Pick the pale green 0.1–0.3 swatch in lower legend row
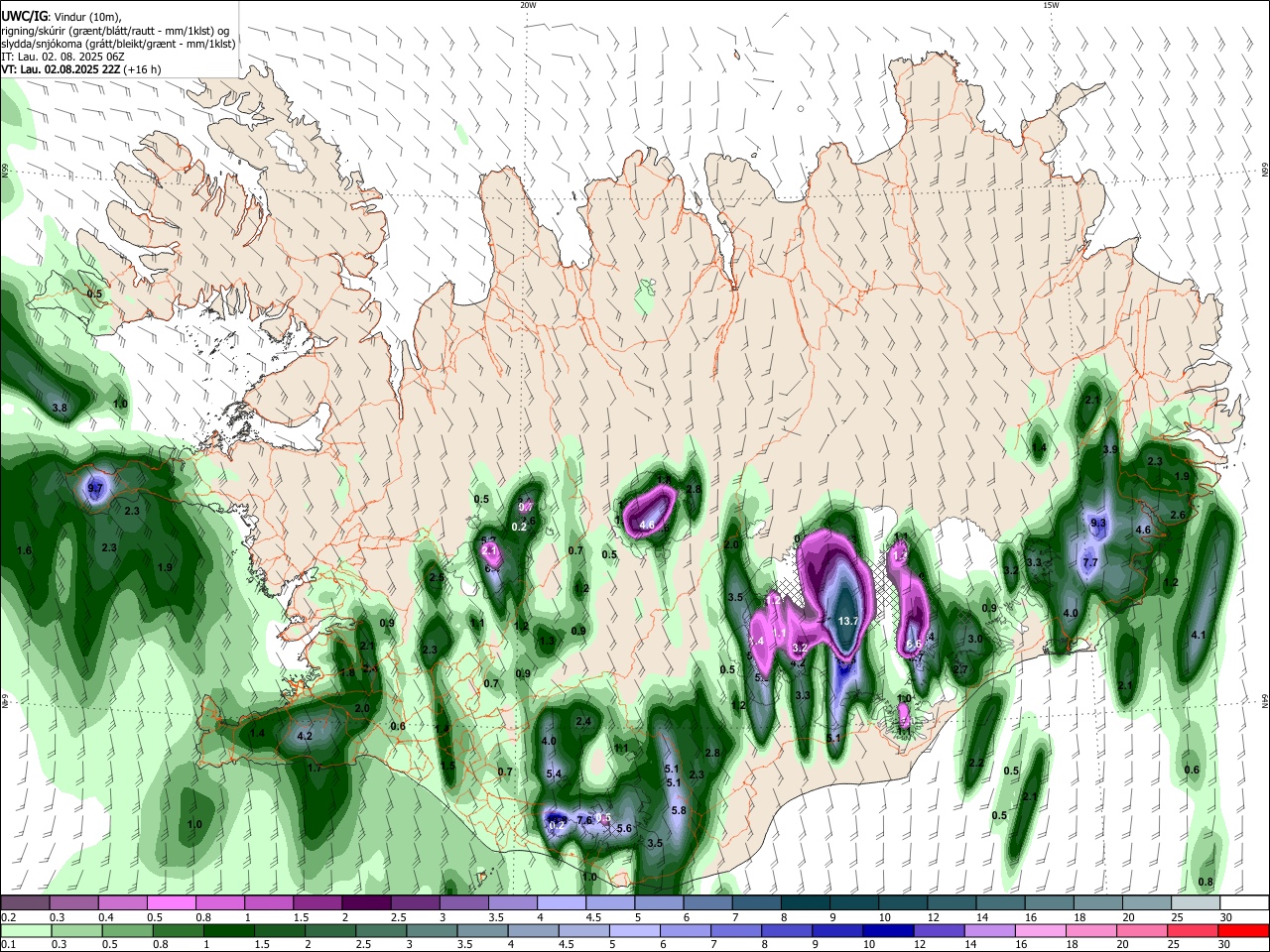The height and width of the screenshot is (952, 1270). [25, 930]
